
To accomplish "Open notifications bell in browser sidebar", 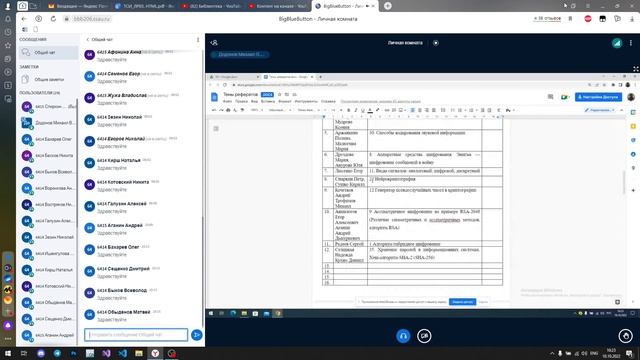I will [8, 19].
